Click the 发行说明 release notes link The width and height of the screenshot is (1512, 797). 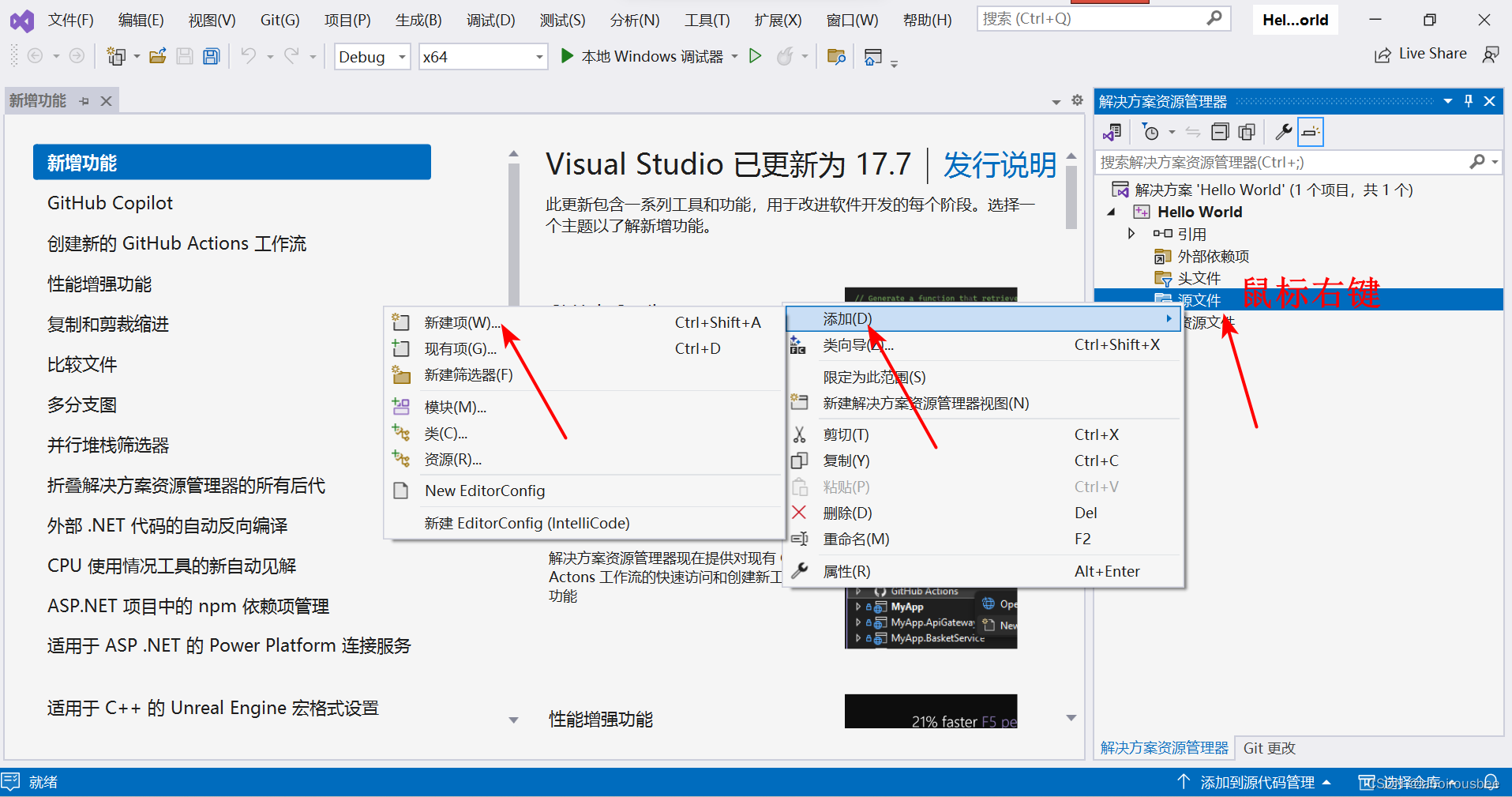[1000, 165]
